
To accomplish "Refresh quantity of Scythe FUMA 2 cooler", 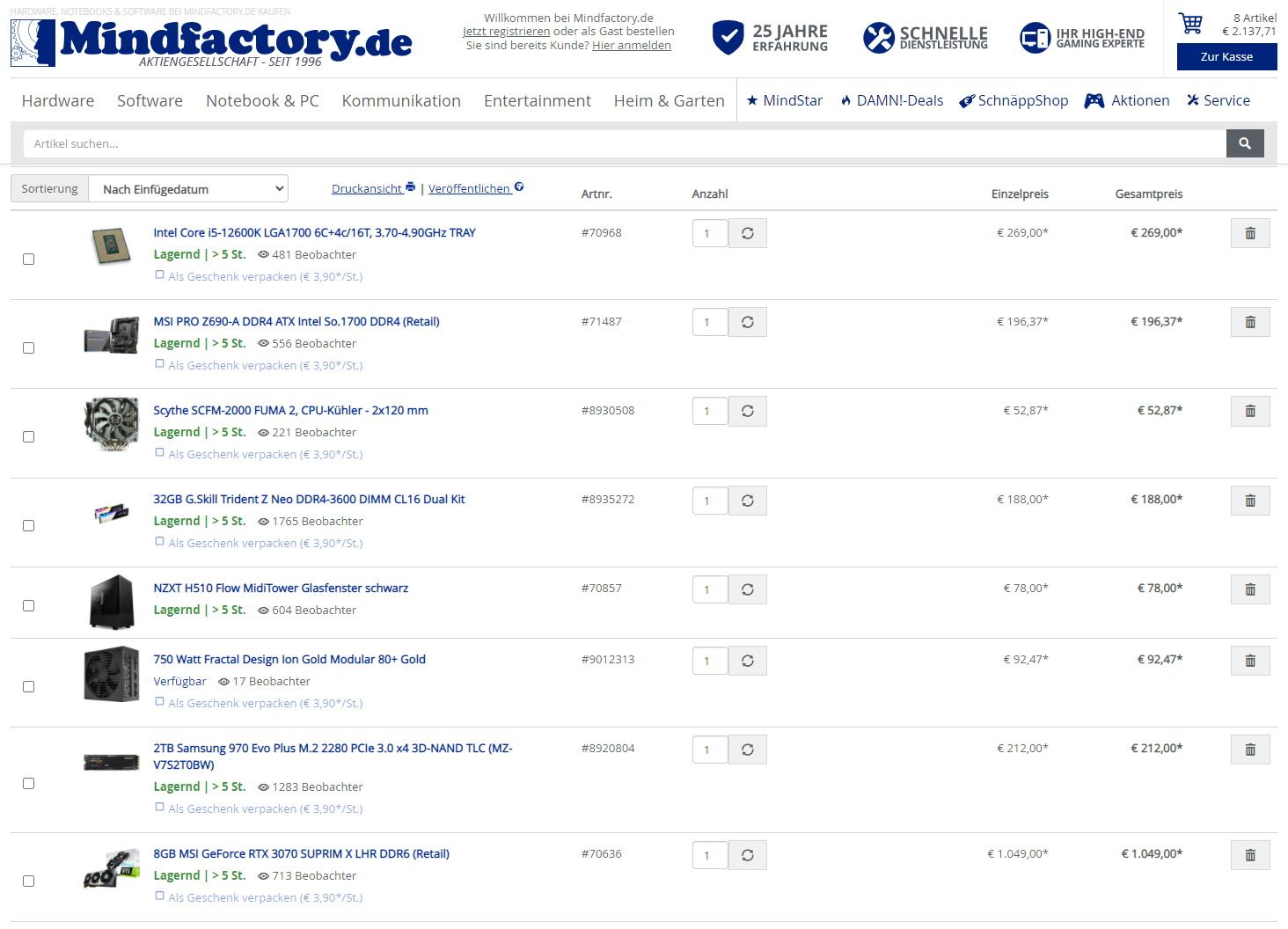I will click(x=748, y=411).
